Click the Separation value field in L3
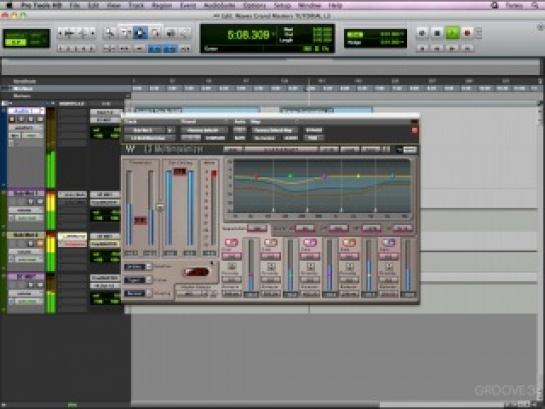Screen dimensions: 545x409 click(258, 228)
